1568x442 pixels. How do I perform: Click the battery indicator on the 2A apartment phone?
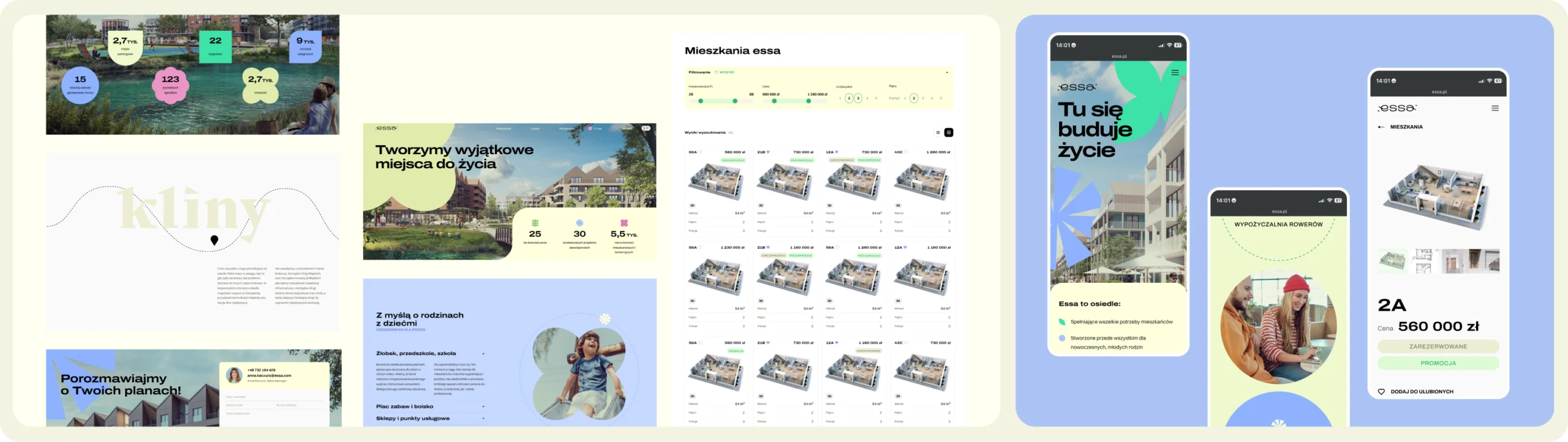pos(1498,81)
